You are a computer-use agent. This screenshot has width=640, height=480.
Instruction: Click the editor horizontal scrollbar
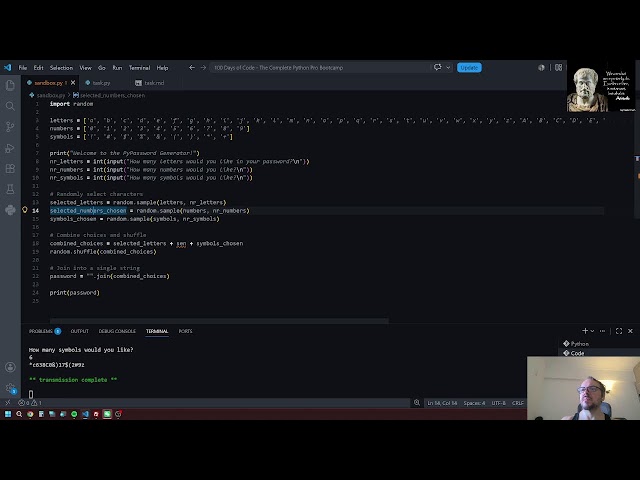click(x=219, y=321)
